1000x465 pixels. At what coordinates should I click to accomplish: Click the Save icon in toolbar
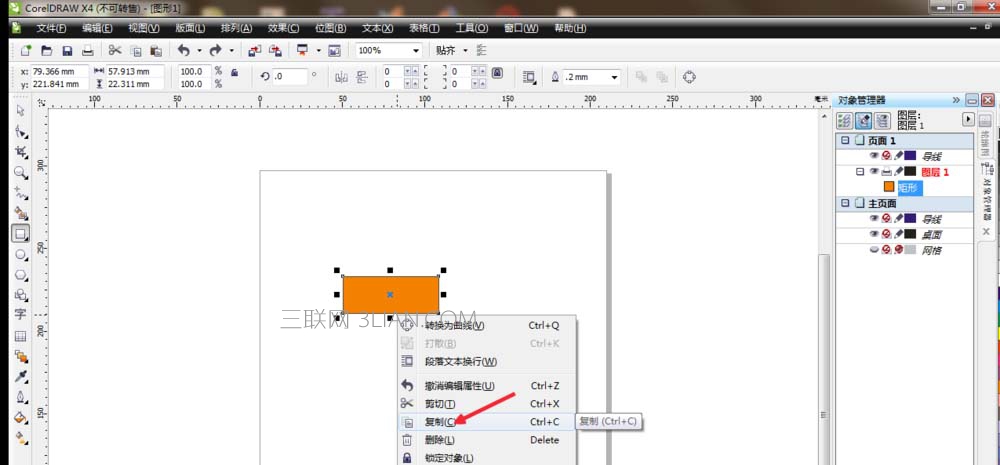pyautogui.click(x=67, y=50)
